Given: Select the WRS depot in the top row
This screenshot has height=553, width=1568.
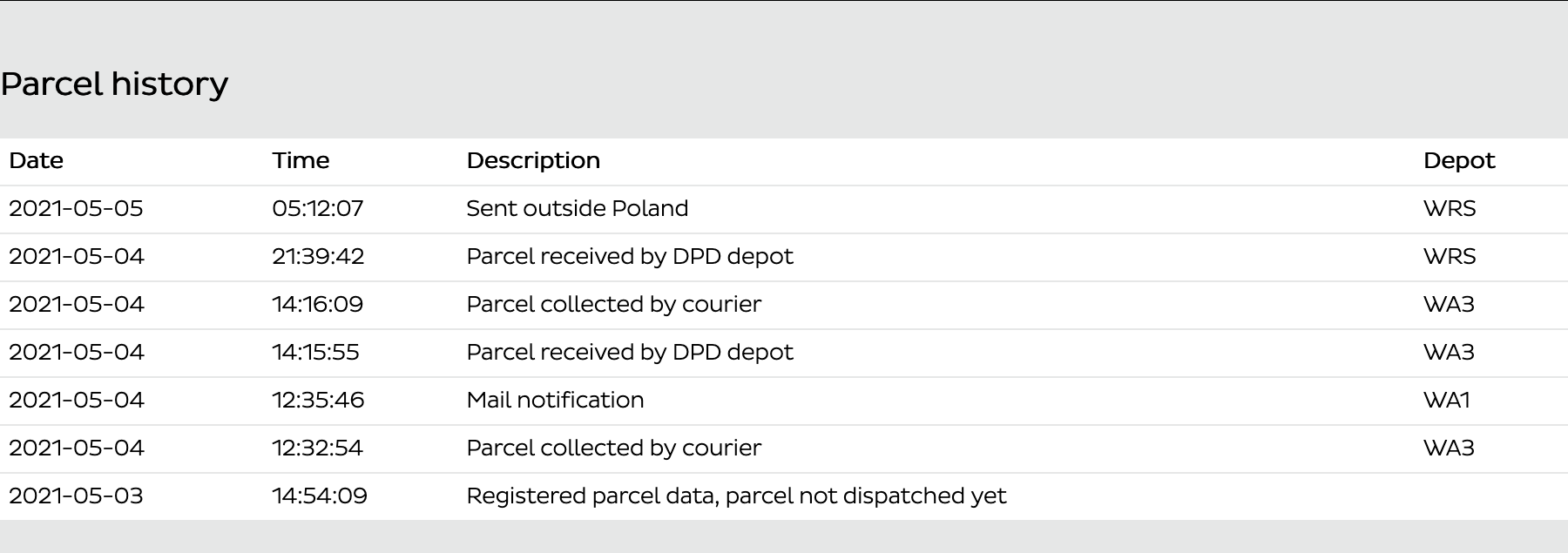Looking at the screenshot, I should point(1450,208).
